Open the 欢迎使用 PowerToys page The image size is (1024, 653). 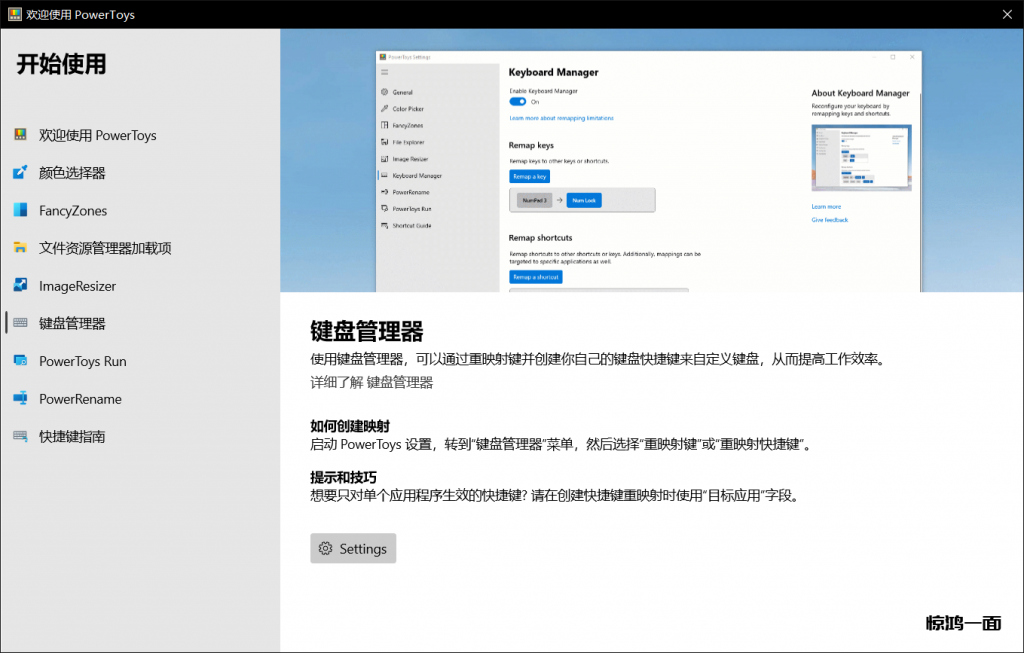tap(97, 135)
